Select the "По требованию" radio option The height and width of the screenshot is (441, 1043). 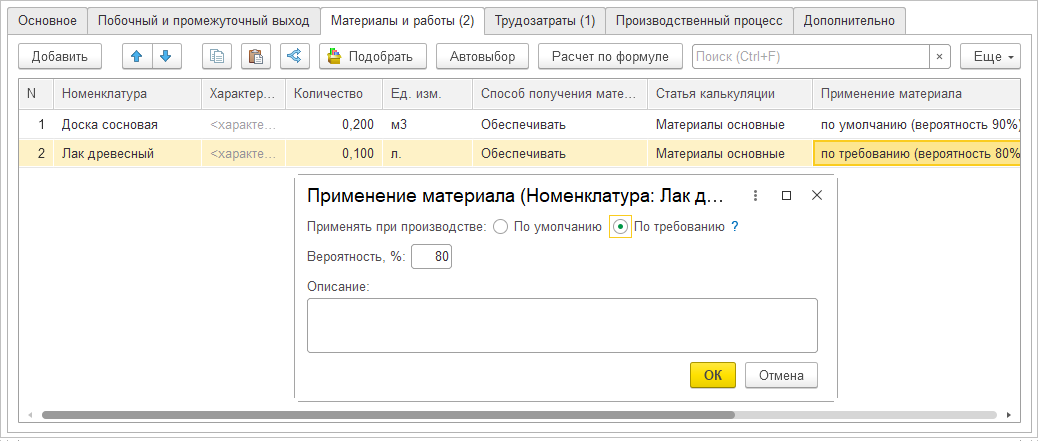point(621,227)
